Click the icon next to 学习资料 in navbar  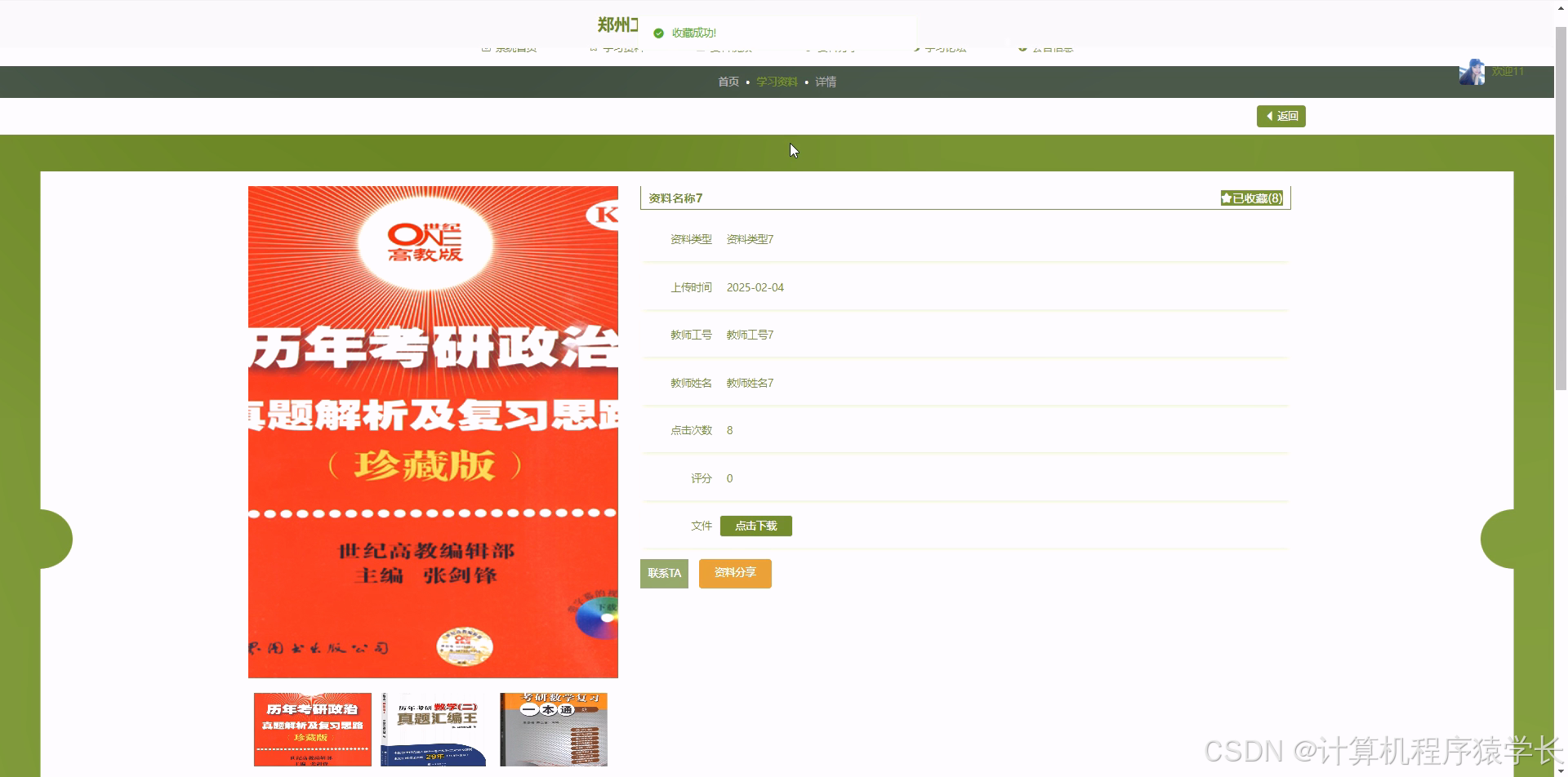click(x=593, y=47)
